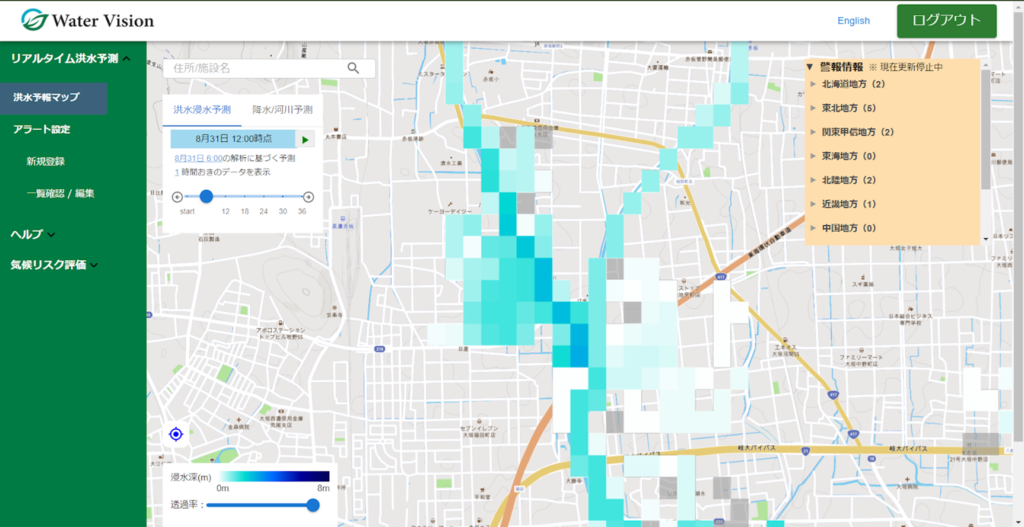The height and width of the screenshot is (527, 1024).
Task: Collapse the 警報情報 alert panel
Action: 810,66
